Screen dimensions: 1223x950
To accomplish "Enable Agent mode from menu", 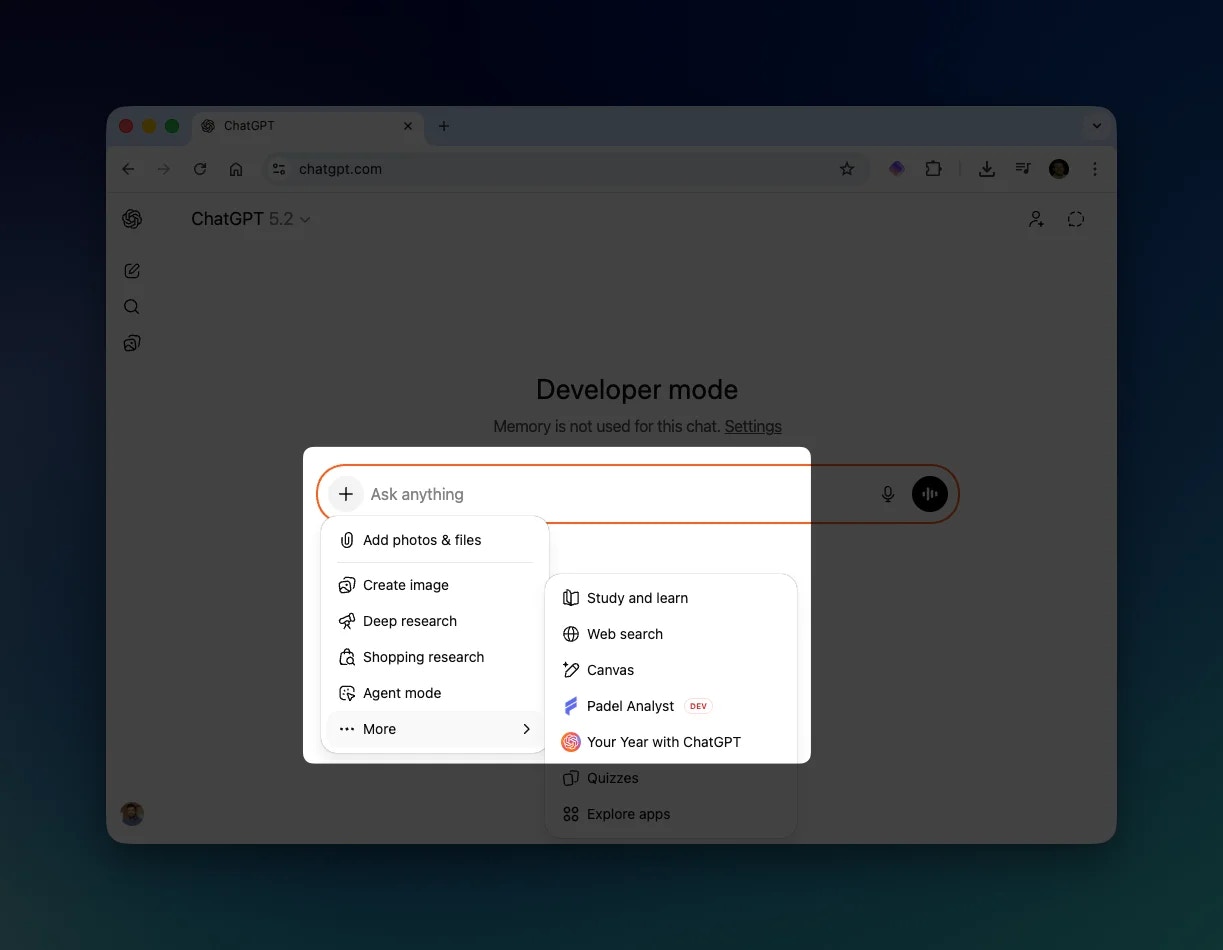I will click(x=435, y=693).
